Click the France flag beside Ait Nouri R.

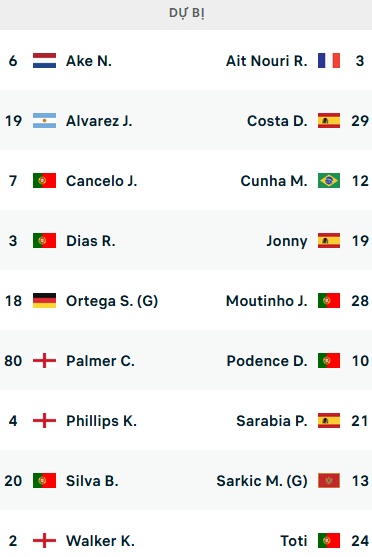[329, 61]
